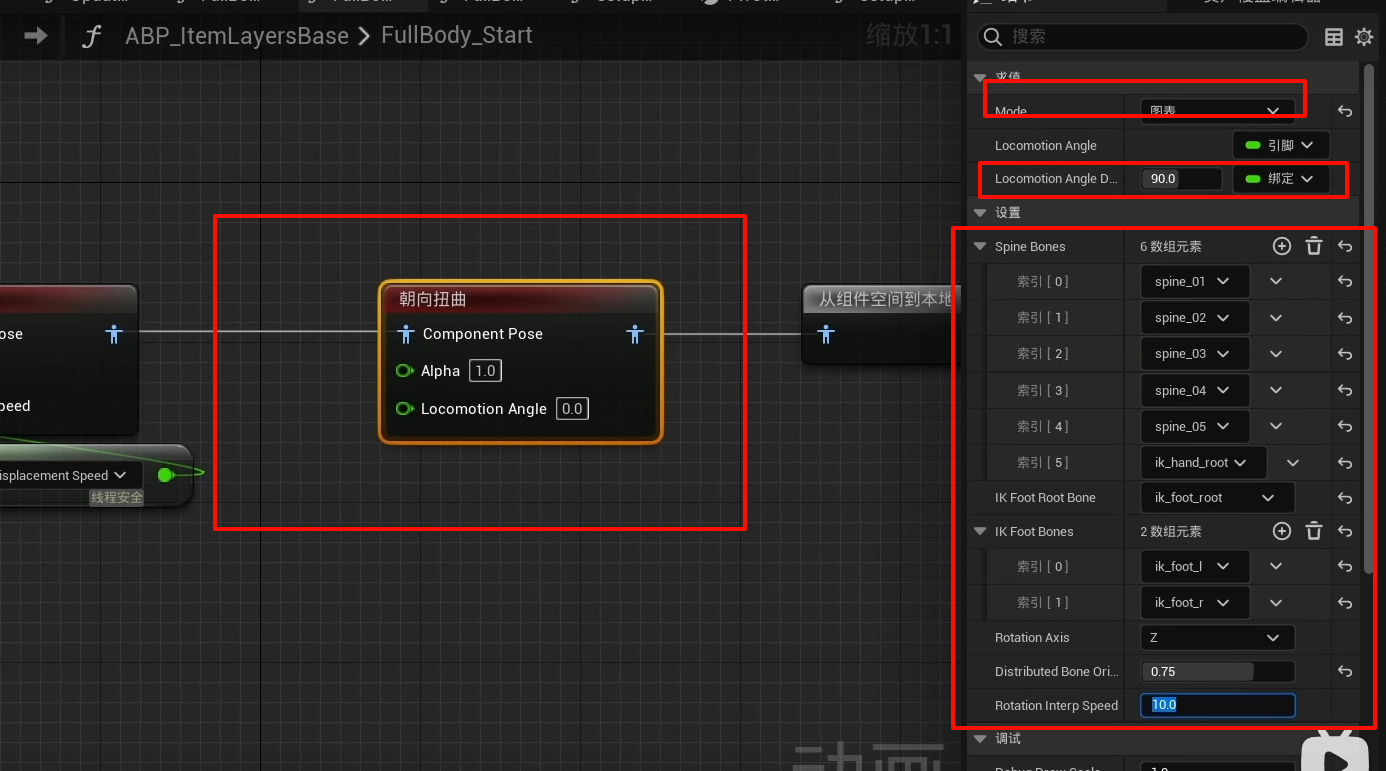The width and height of the screenshot is (1386, 771).
Task: Collapse the 调试 section
Action: click(980, 739)
